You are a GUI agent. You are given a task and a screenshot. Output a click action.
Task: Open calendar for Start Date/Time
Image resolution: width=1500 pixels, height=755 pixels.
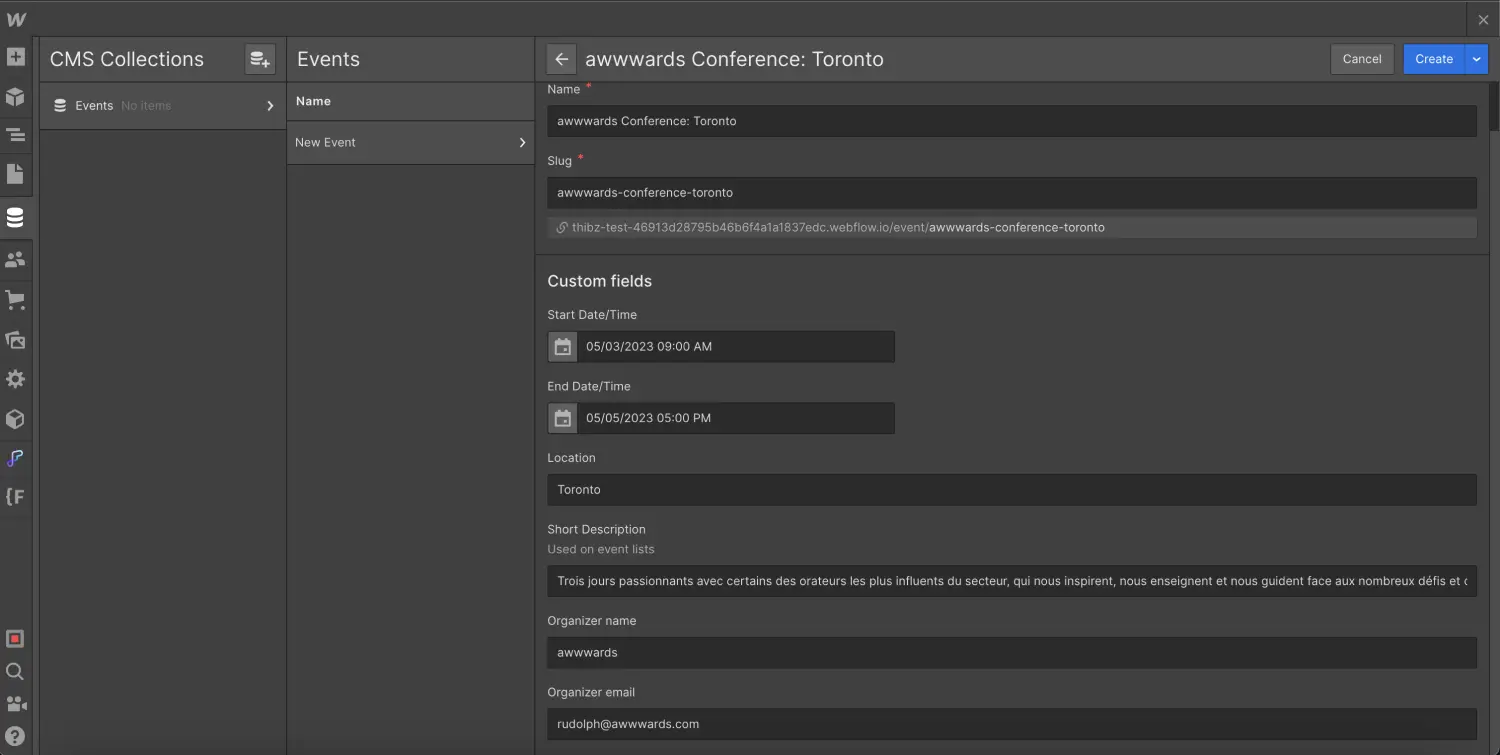coord(563,347)
